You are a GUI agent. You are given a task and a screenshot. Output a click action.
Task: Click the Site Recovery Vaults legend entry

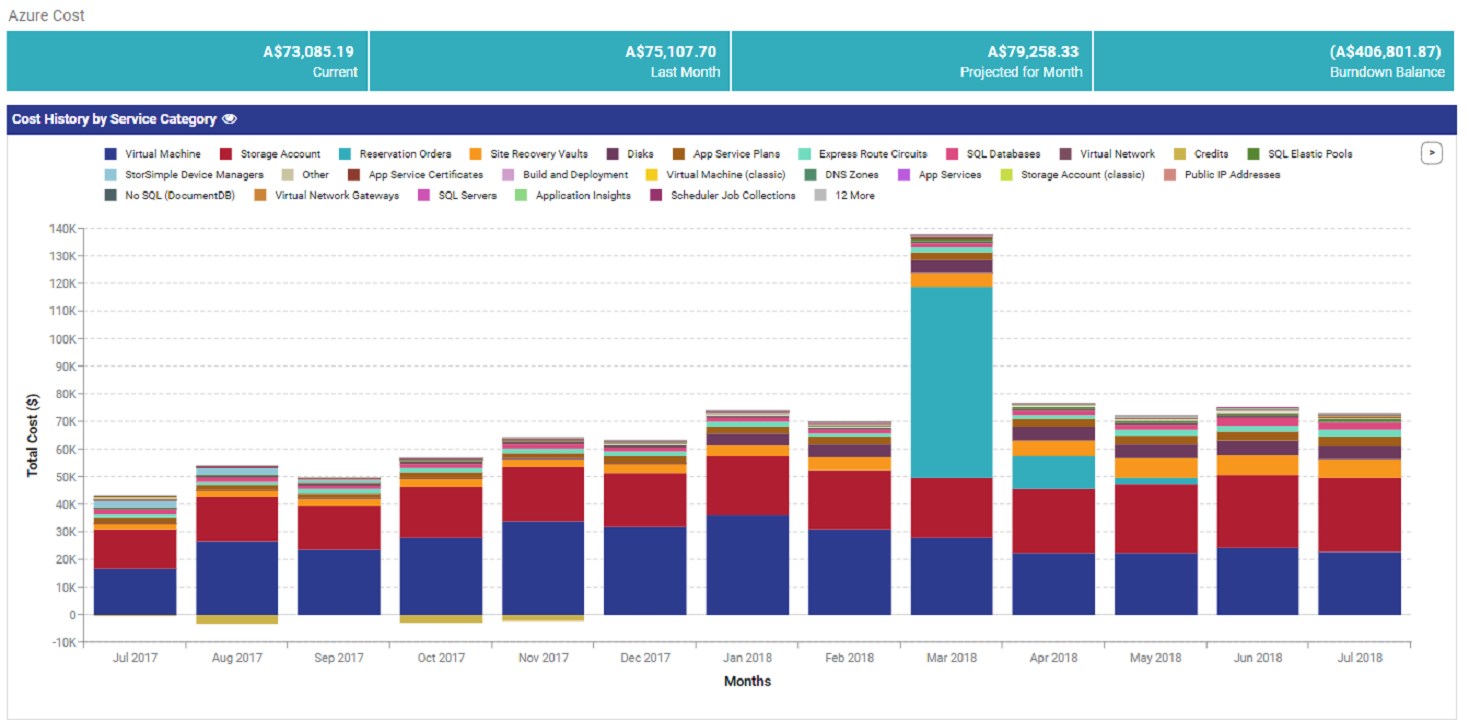pos(528,154)
